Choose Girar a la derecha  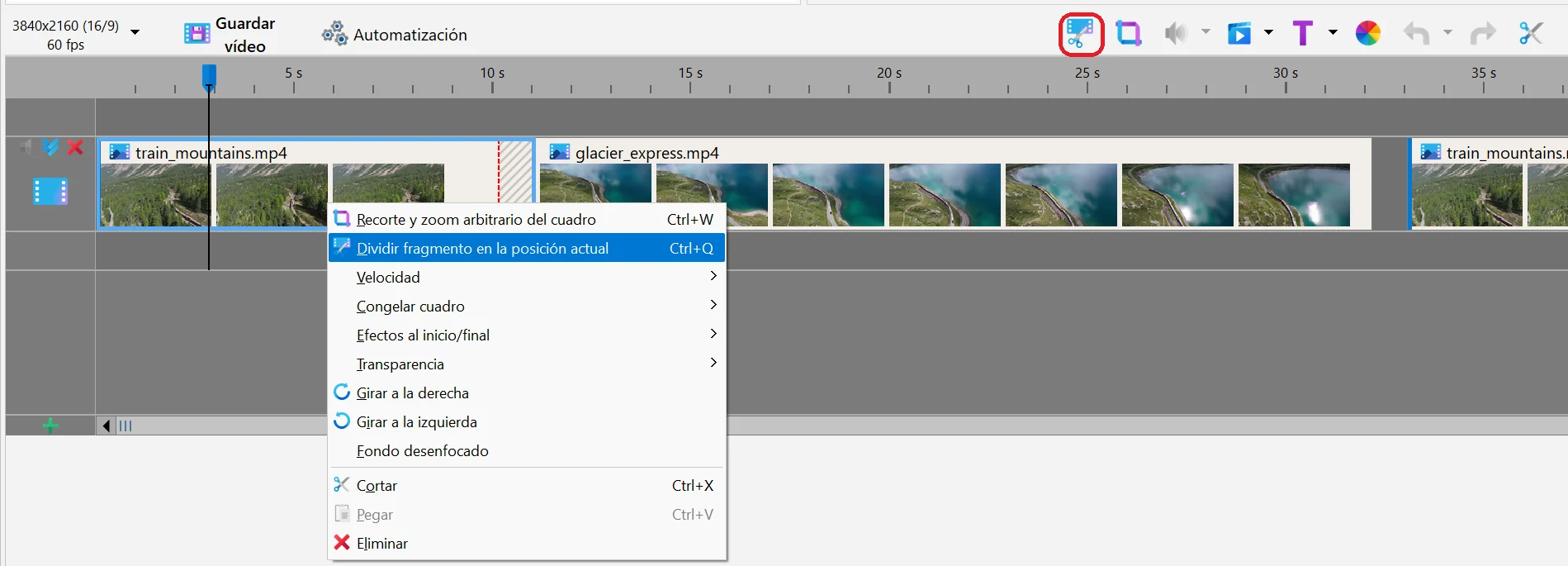[527, 392]
